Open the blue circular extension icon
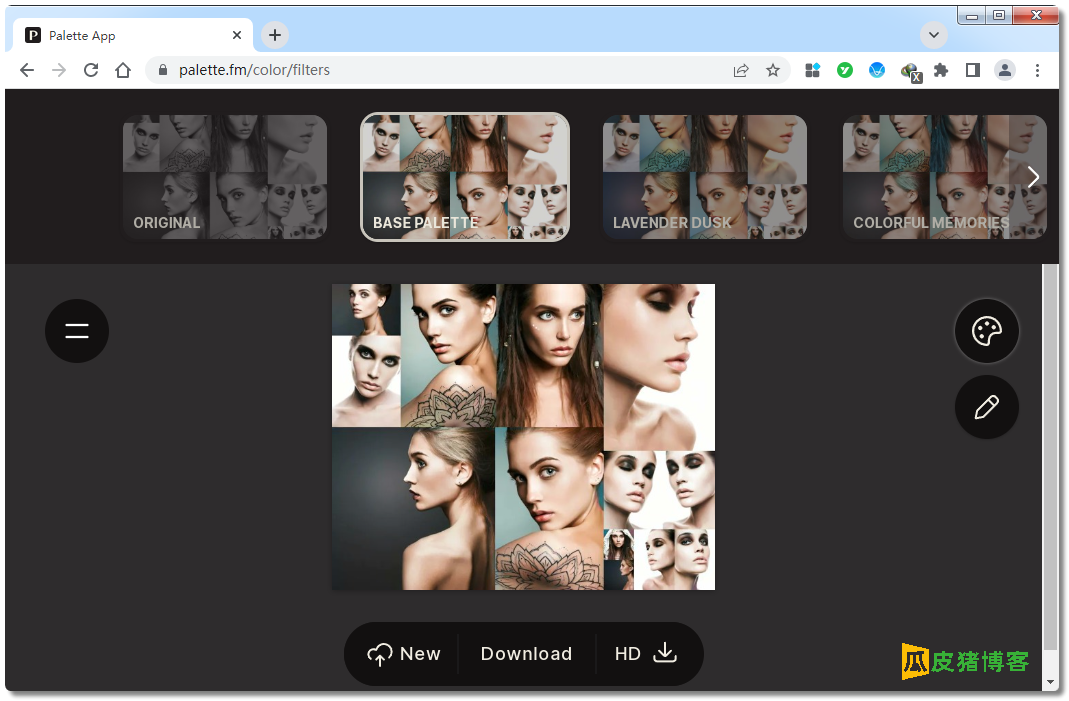Image resolution: width=1069 pixels, height=701 pixels. click(877, 70)
